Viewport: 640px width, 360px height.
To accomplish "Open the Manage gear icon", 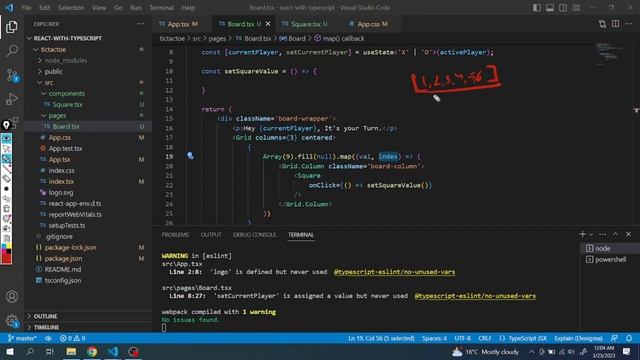I will (x=12, y=321).
